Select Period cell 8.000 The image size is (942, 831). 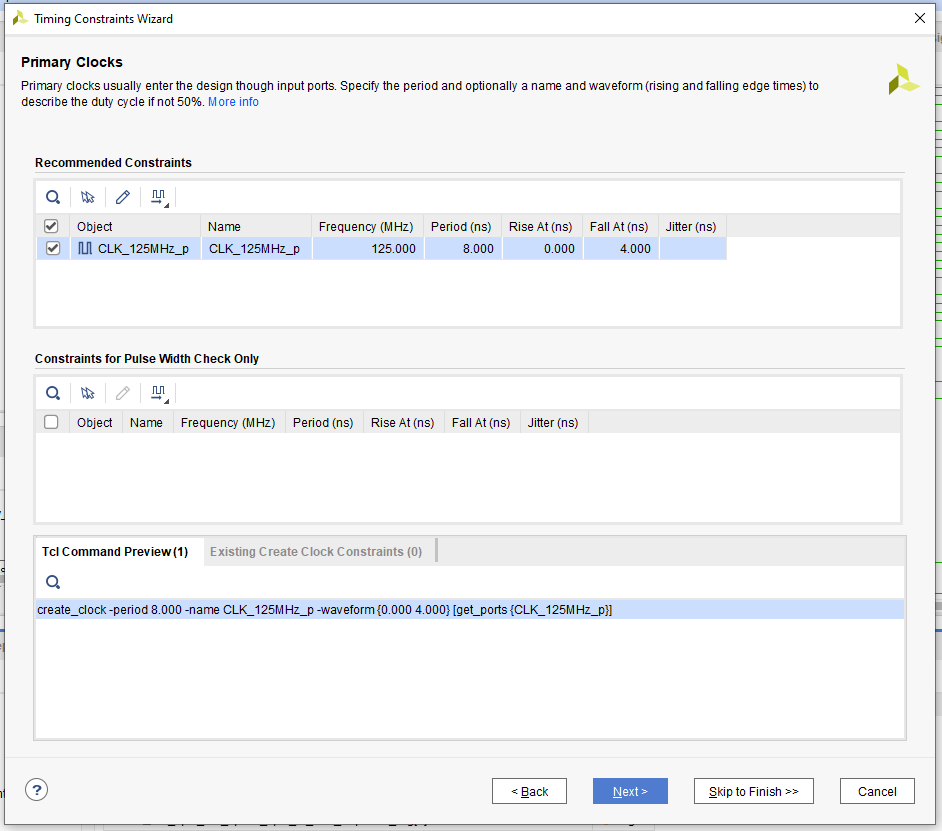[463, 248]
